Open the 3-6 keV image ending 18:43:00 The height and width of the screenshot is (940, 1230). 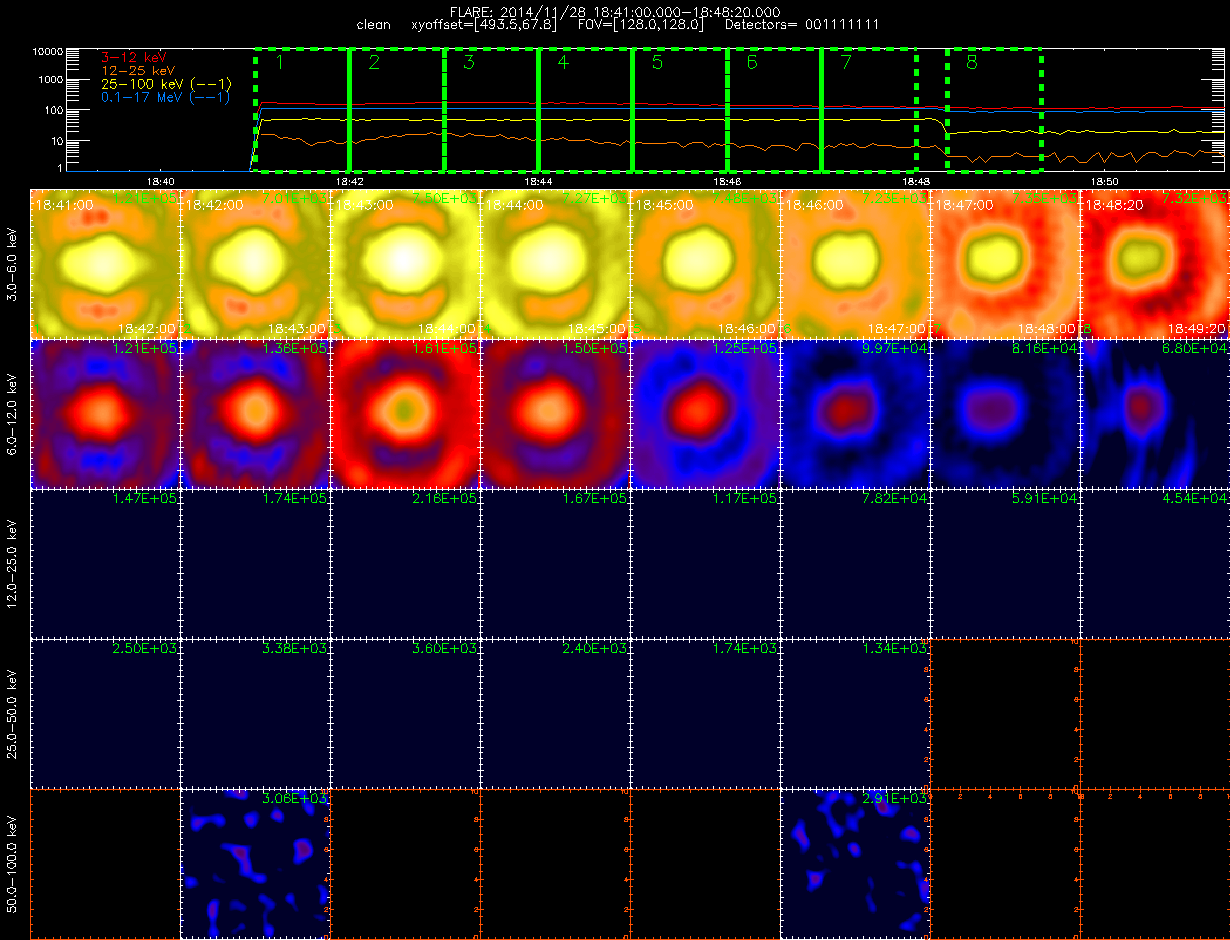[256, 264]
